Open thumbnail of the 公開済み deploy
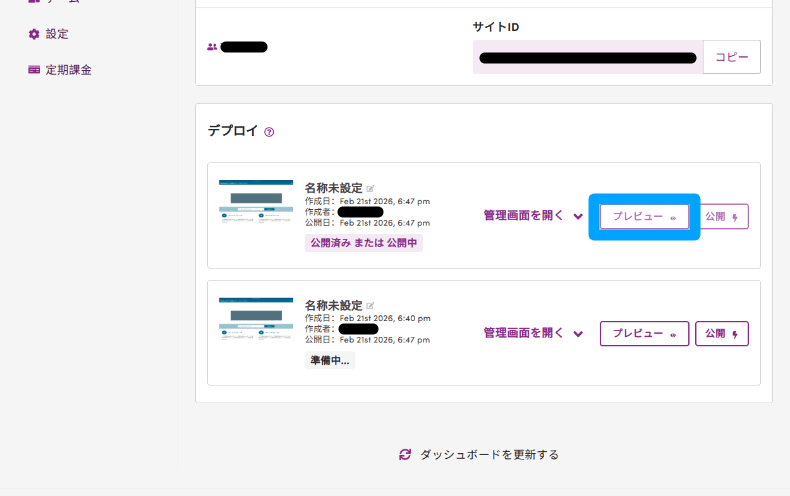Image resolution: width=790 pixels, height=496 pixels. coord(256,202)
